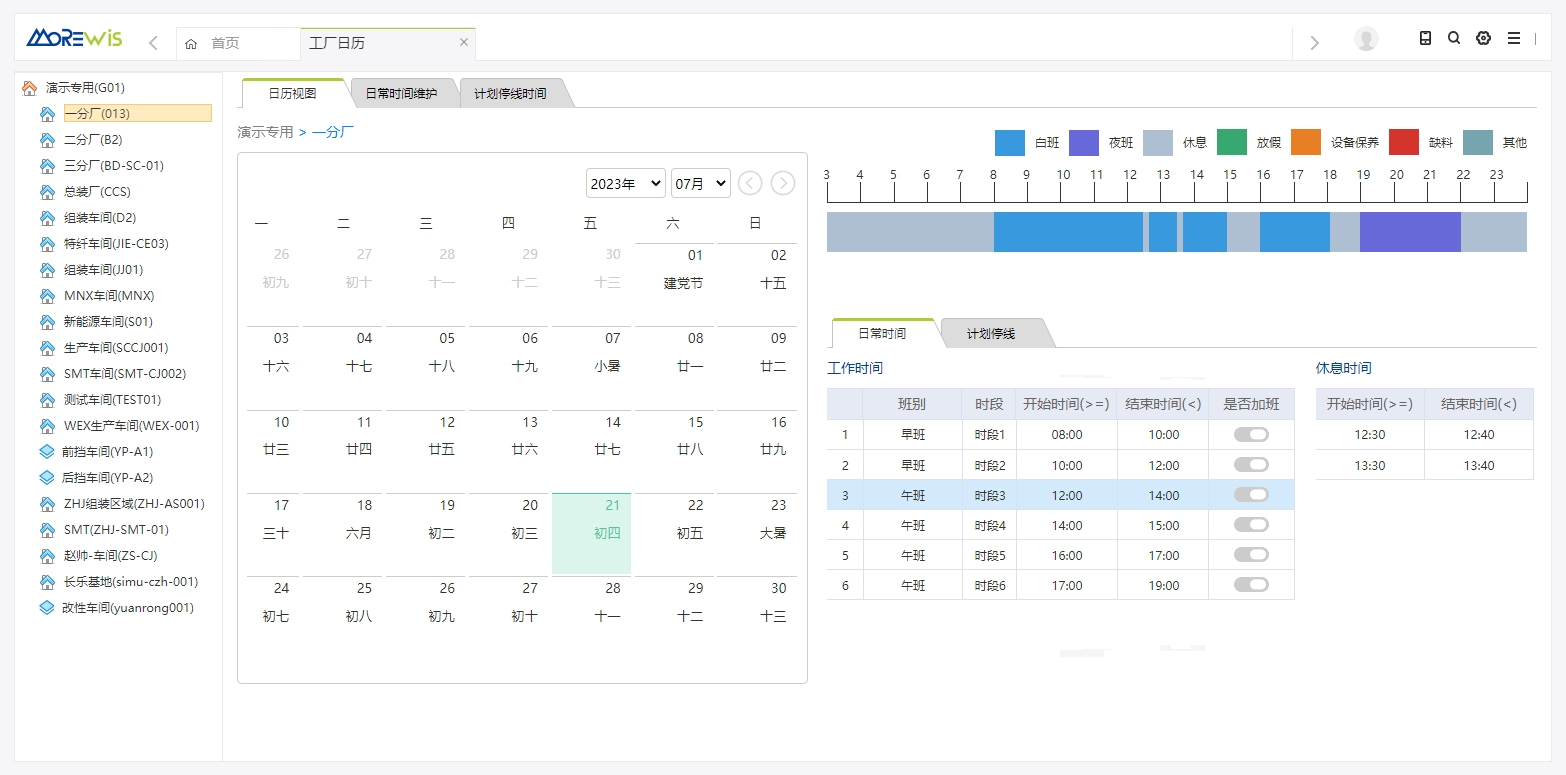The height and width of the screenshot is (775, 1566).
Task: Open the settings gear icon
Action: (1483, 38)
